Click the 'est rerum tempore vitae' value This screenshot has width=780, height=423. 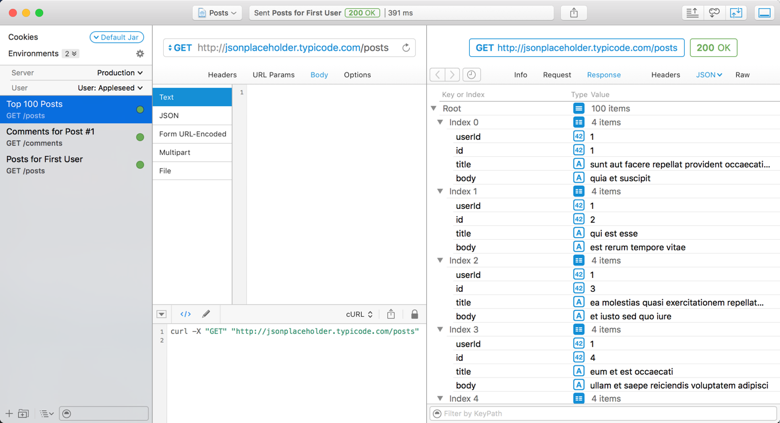[x=637, y=247]
